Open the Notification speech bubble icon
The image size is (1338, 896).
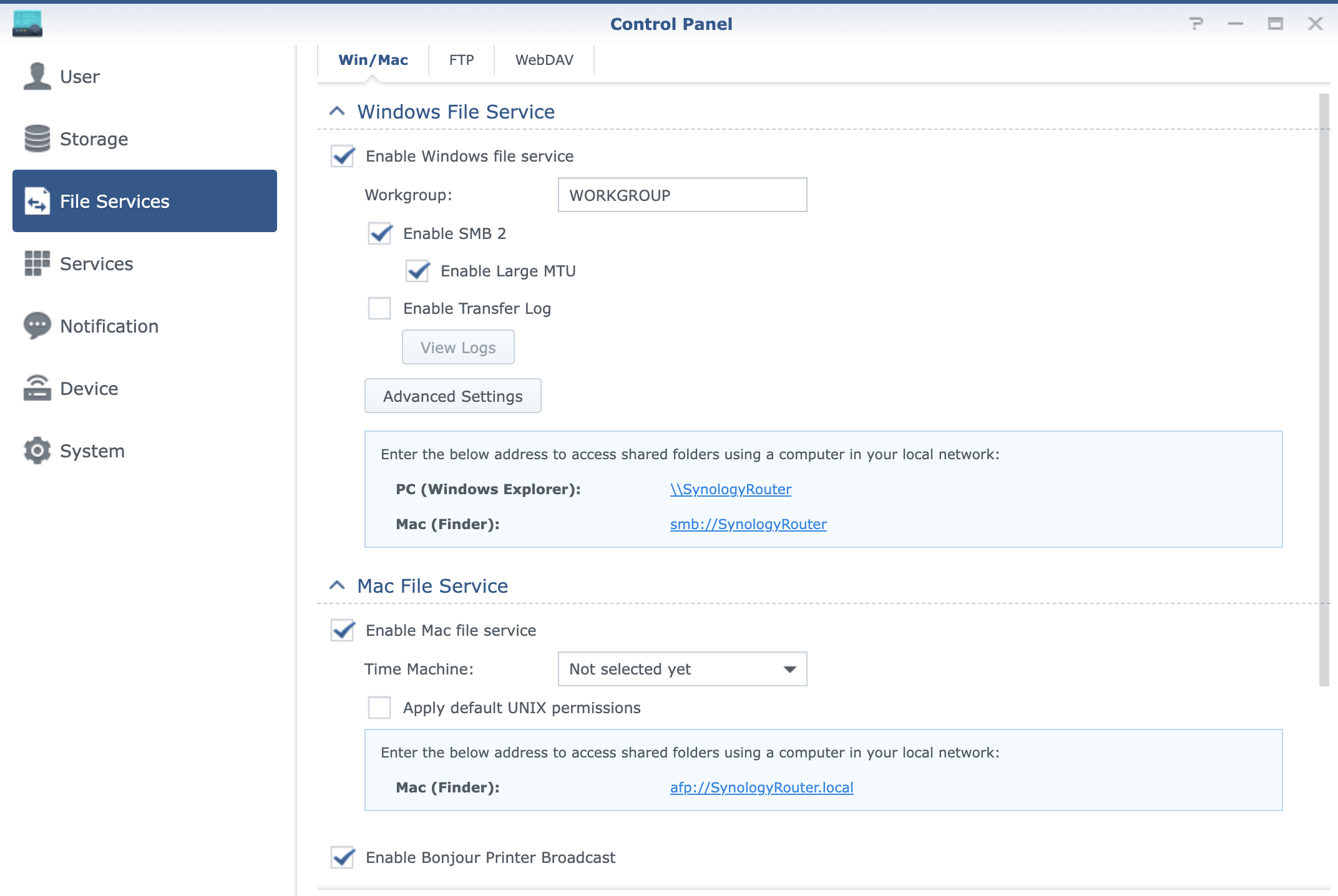tap(37, 326)
